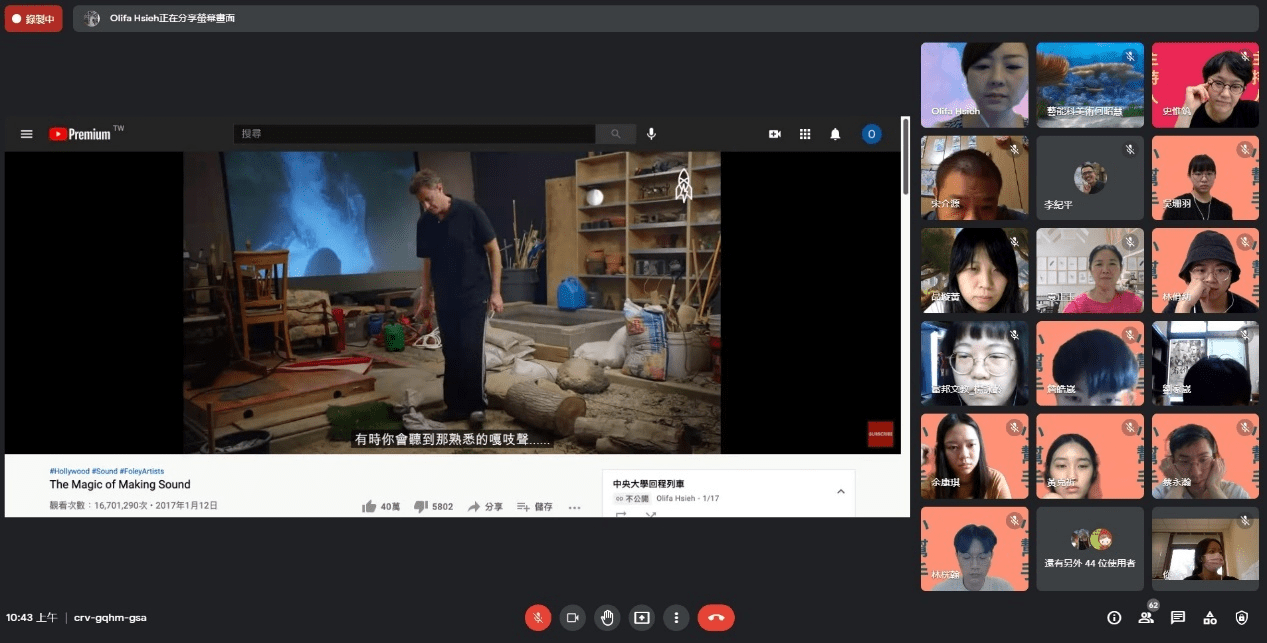
Task: Hang up with the red leave call button
Action: [x=716, y=618]
